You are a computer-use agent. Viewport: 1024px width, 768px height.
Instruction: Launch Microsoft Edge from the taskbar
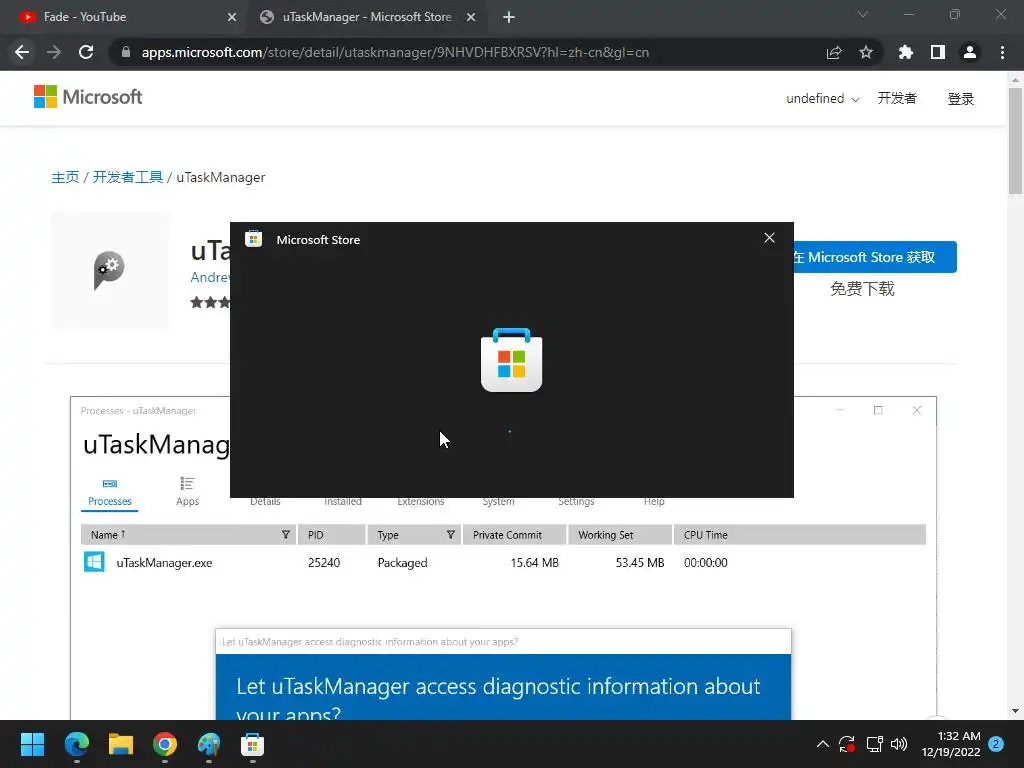(77, 744)
